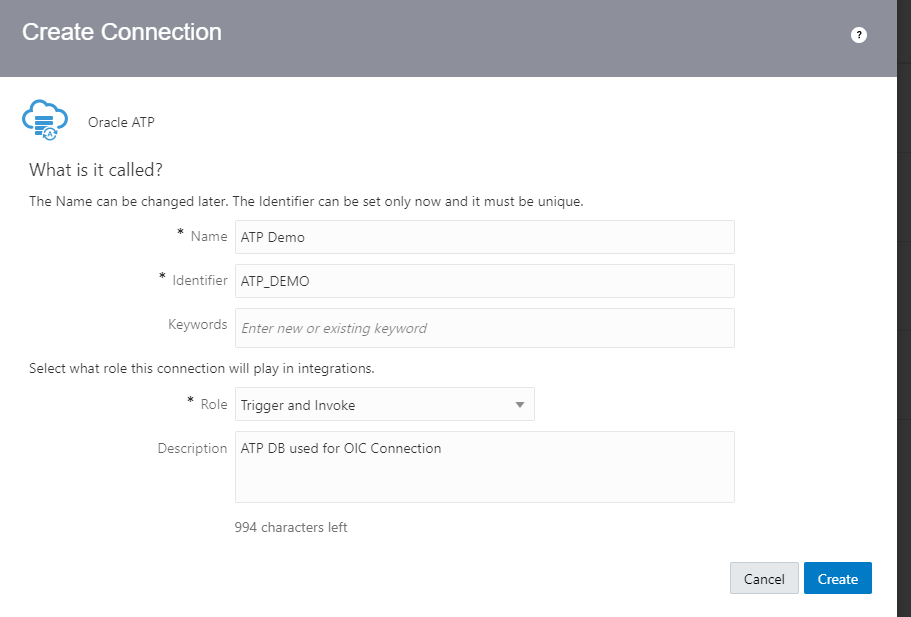
Task: Cancel the connection creation dialog
Action: 764,579
